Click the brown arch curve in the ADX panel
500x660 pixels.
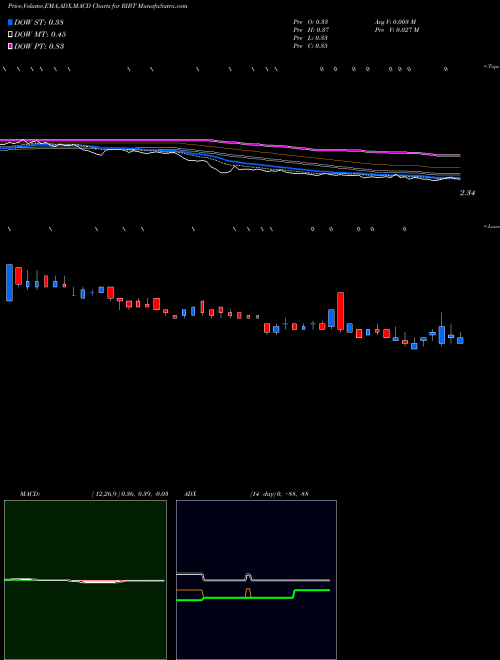click(248, 593)
